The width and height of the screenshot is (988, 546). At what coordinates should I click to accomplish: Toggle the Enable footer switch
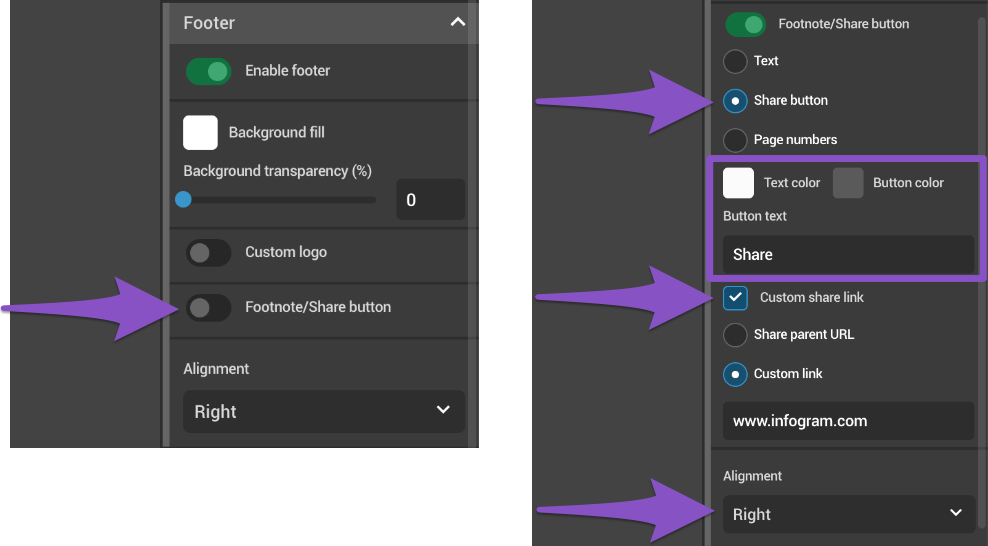click(x=208, y=71)
